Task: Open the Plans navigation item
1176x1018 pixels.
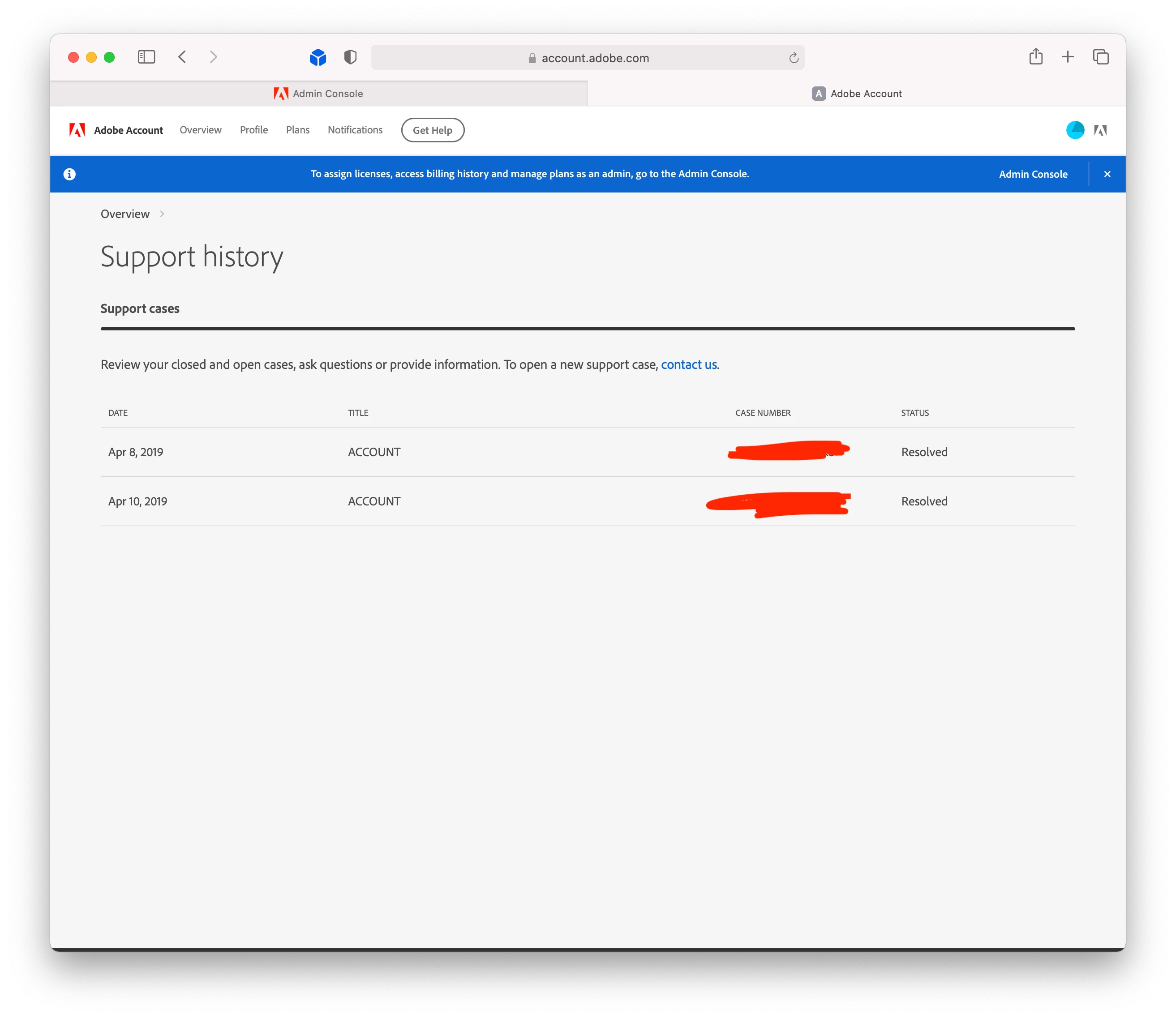Action: click(298, 130)
